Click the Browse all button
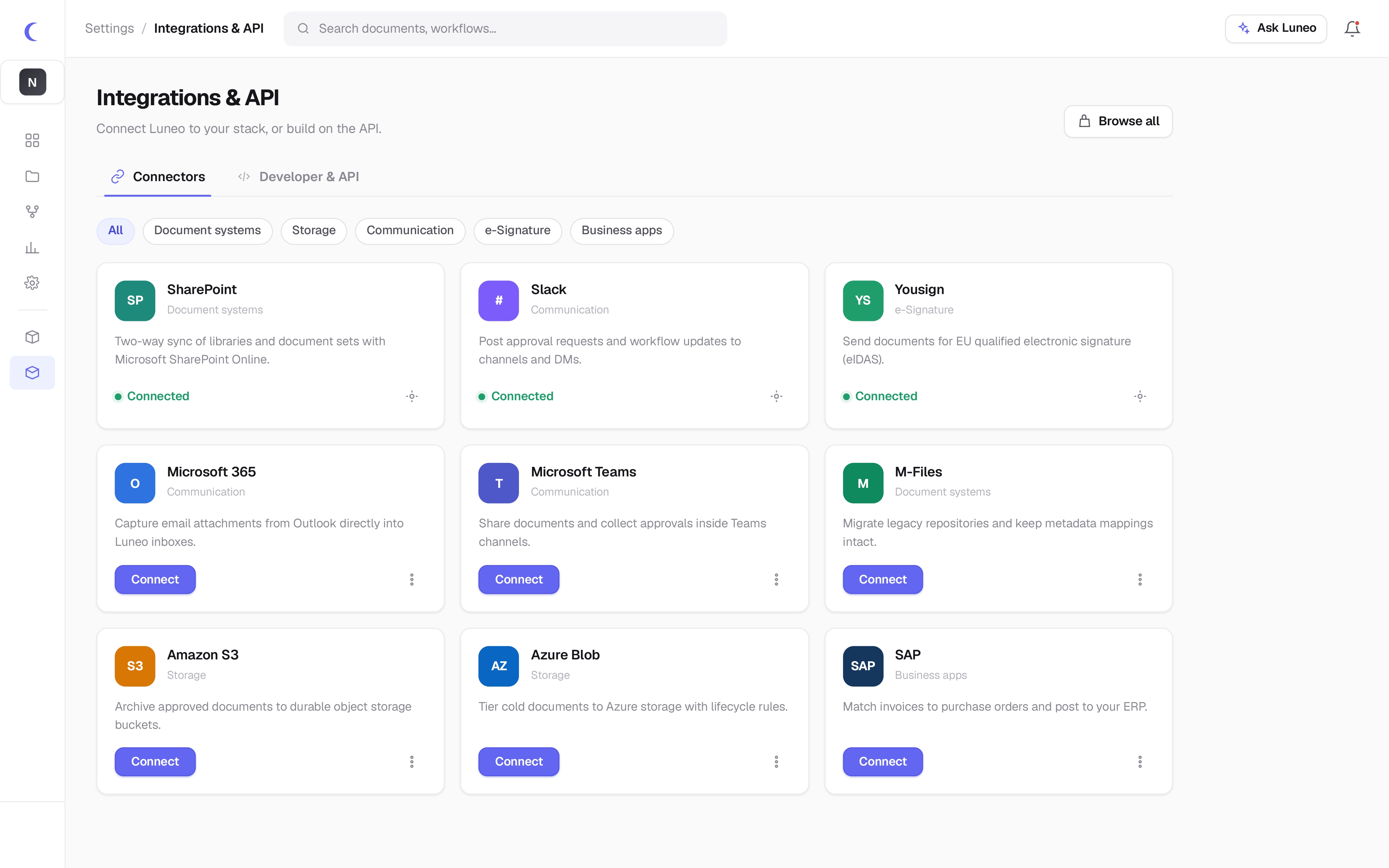This screenshot has width=1389, height=868. tap(1118, 121)
